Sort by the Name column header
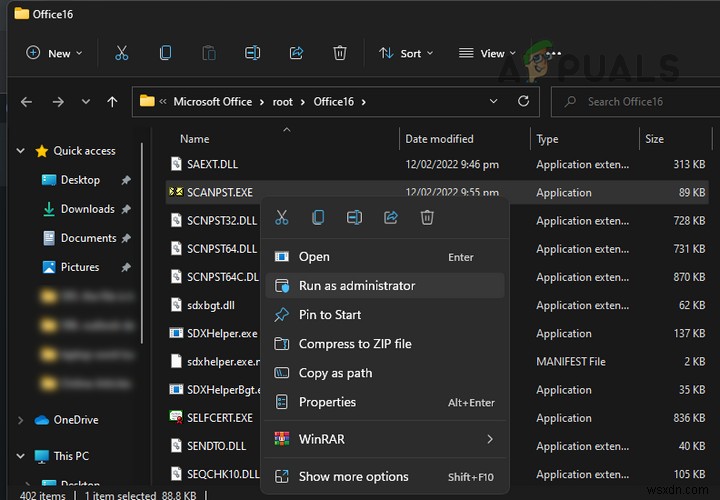 (x=195, y=139)
